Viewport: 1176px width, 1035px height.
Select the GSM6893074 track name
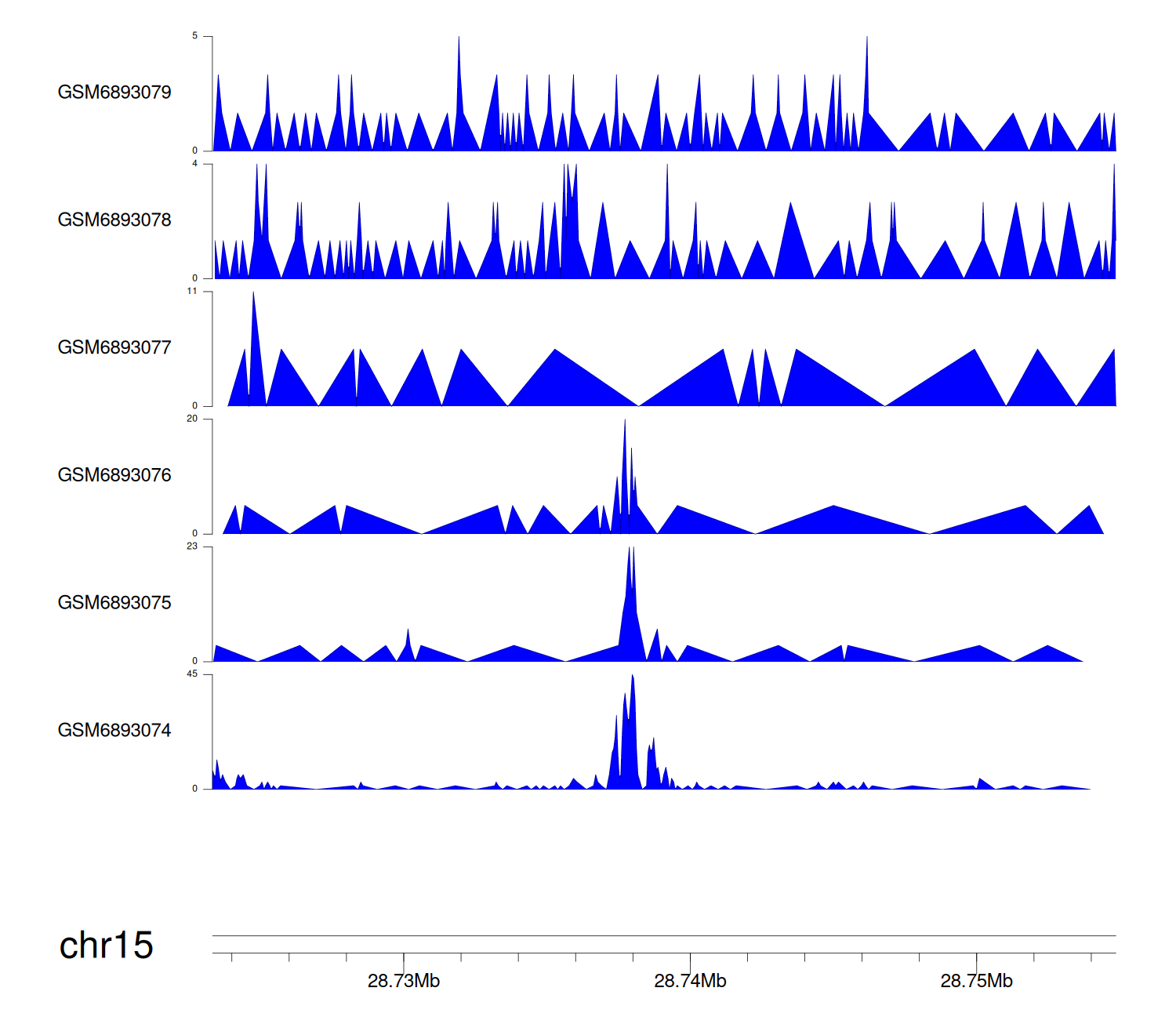[x=114, y=731]
